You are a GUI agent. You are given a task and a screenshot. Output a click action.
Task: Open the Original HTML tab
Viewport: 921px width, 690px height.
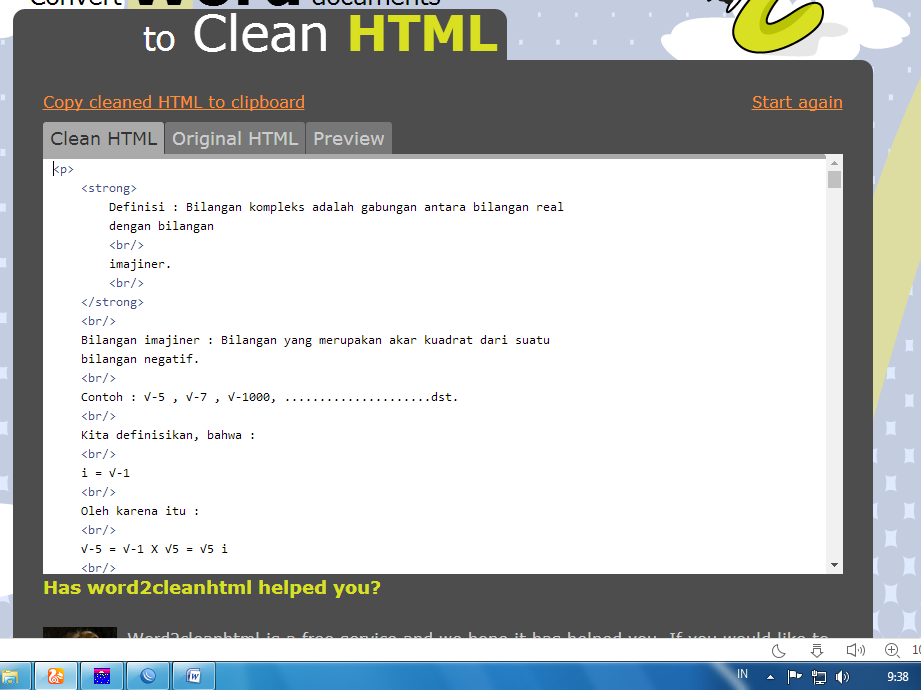235,139
